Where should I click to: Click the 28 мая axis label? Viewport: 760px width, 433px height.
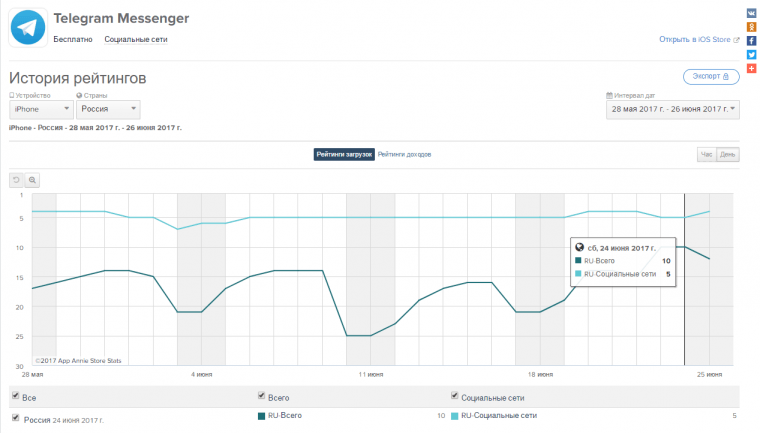[32, 374]
